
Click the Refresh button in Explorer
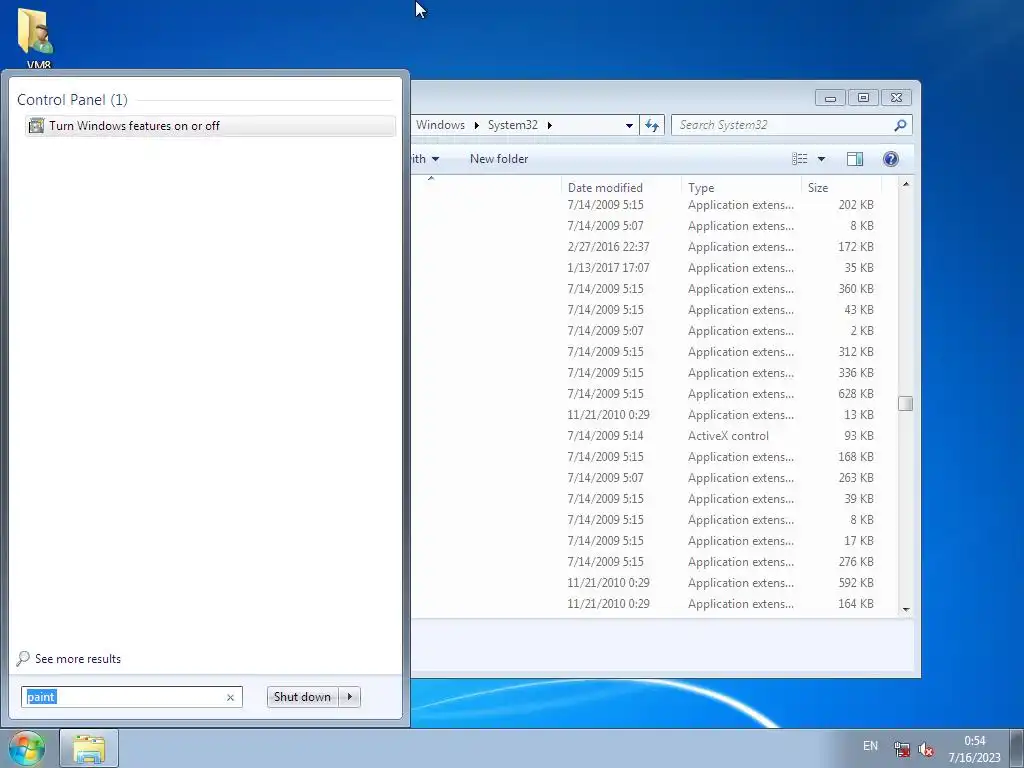click(x=652, y=125)
